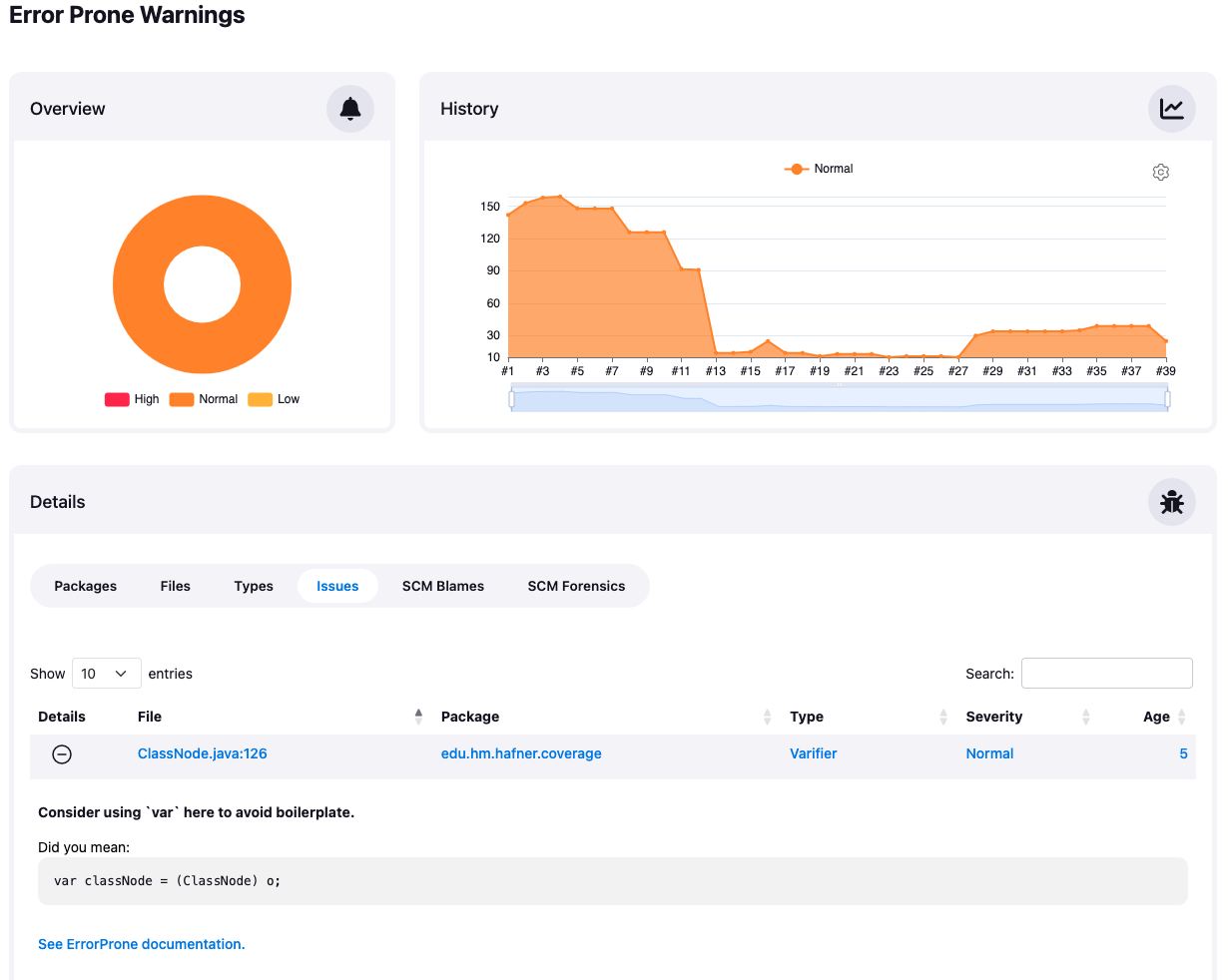Toggle the Normal series in the History chart legend
Viewport: 1228px width, 980px height.
pyautogui.click(x=819, y=169)
